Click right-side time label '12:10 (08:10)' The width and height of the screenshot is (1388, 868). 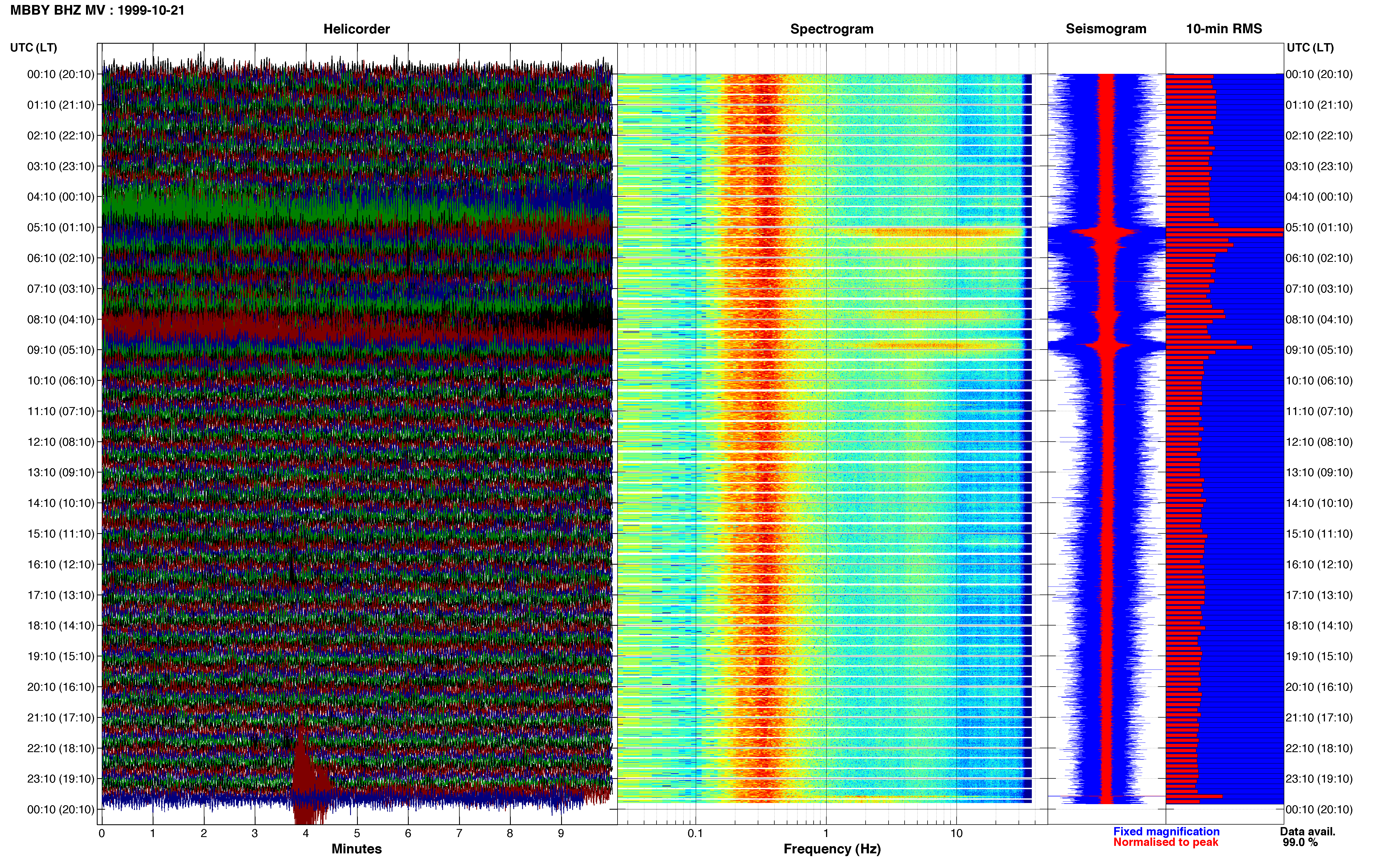pos(1319,442)
